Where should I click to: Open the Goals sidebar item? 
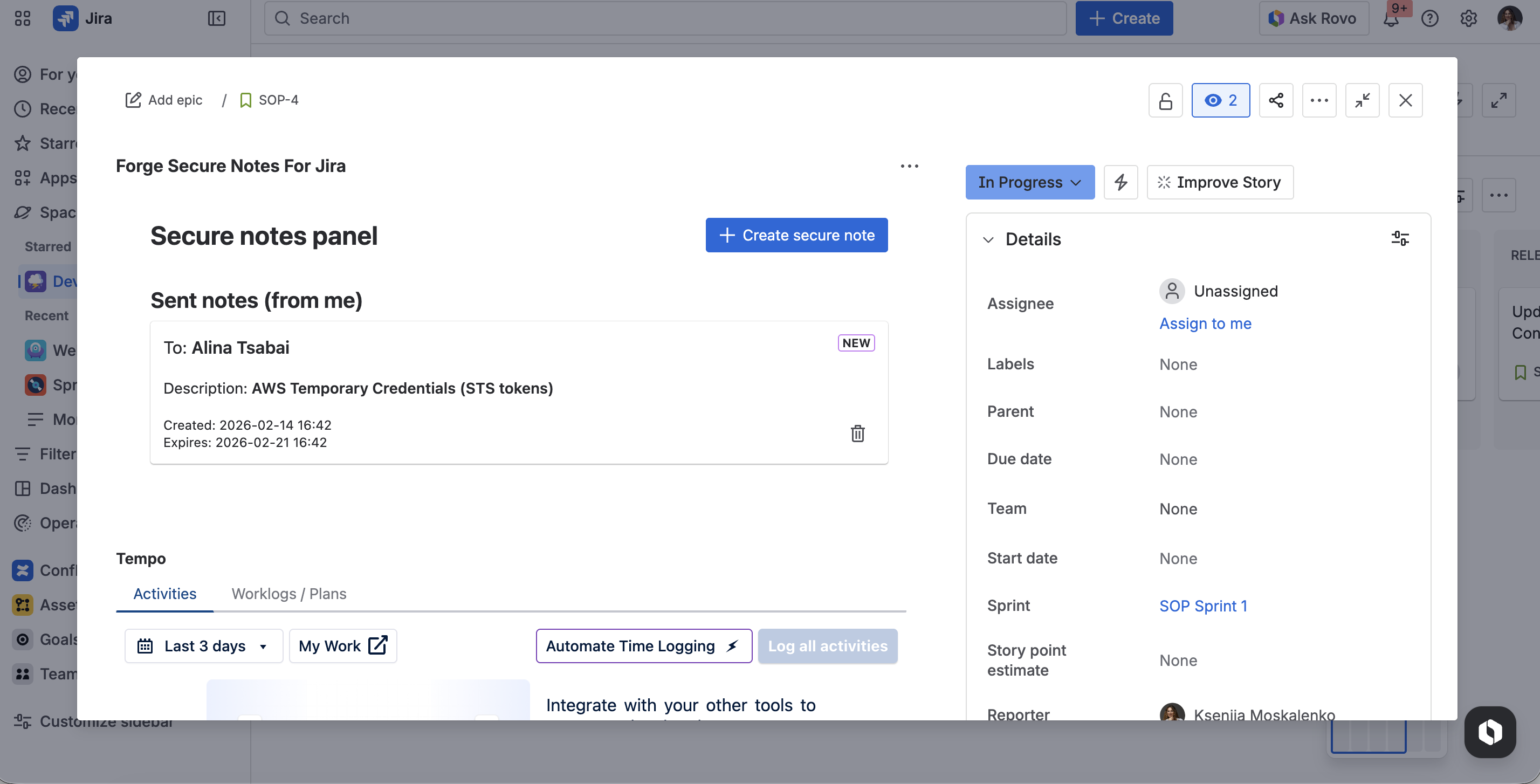[45, 640]
